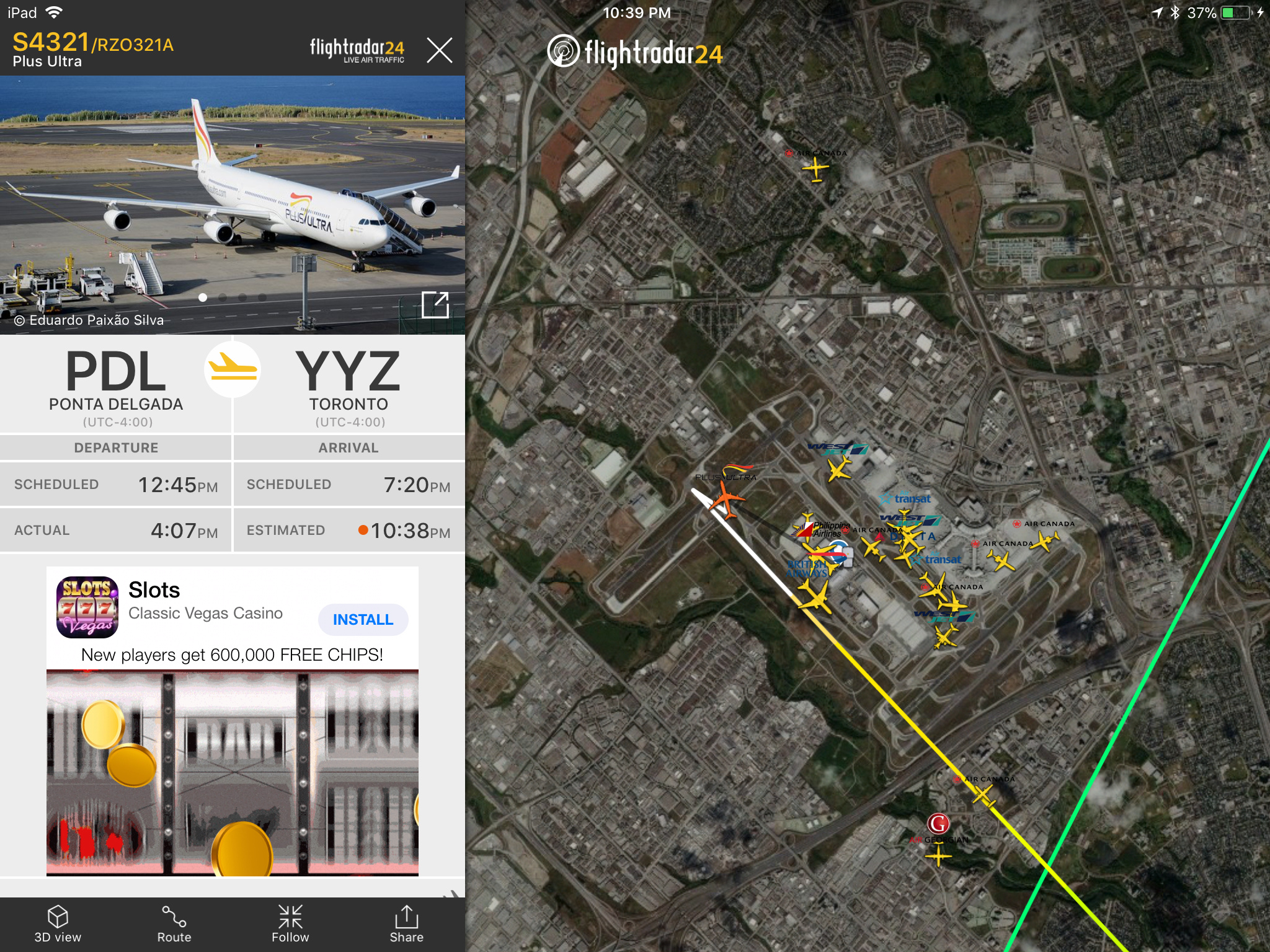
Task: Expand more details with the bottom chevron
Action: tap(453, 894)
